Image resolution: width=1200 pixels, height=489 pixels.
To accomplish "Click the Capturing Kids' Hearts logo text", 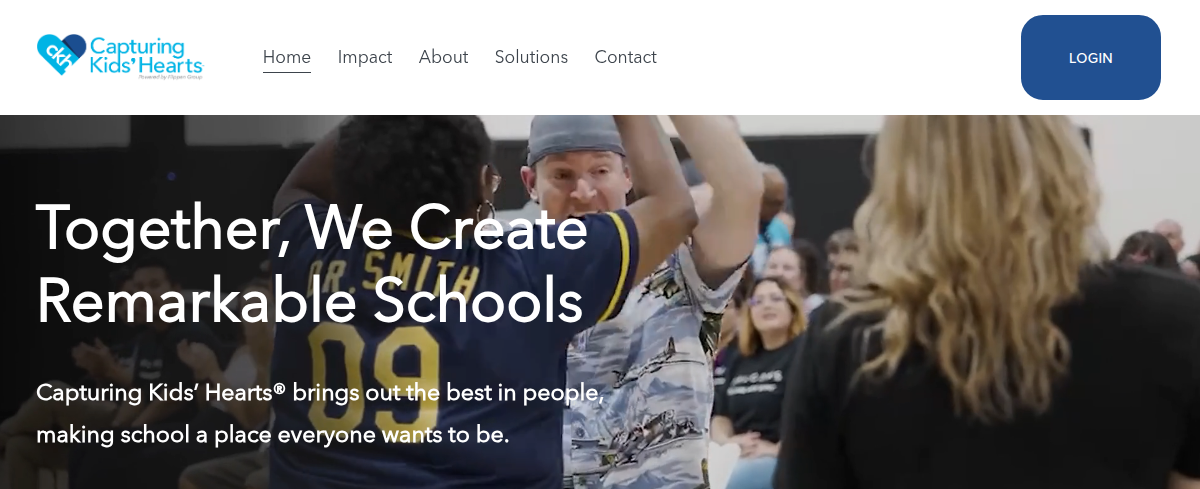I will pos(146,55).
